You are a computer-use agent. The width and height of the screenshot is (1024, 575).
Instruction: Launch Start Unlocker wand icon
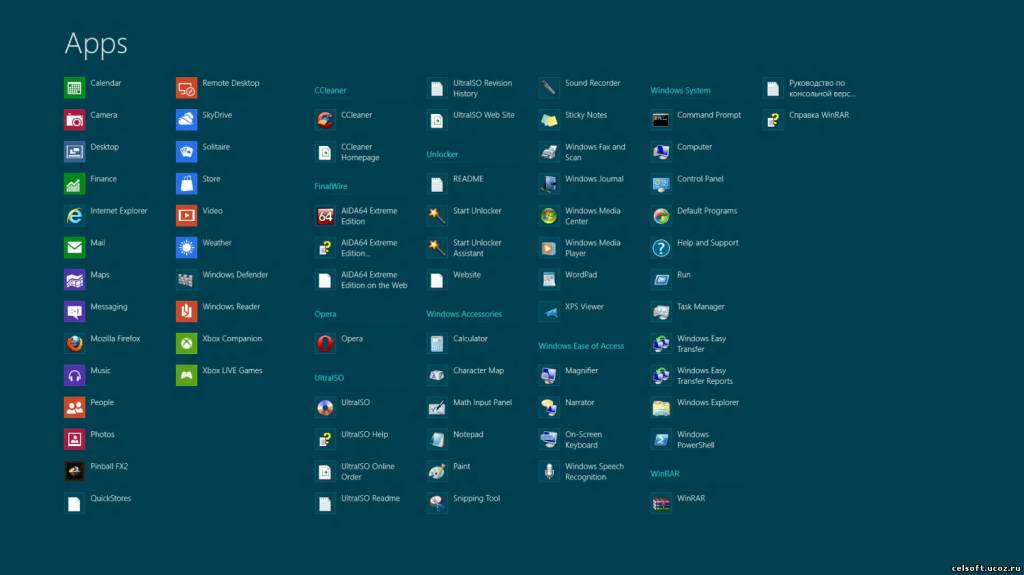(437, 216)
